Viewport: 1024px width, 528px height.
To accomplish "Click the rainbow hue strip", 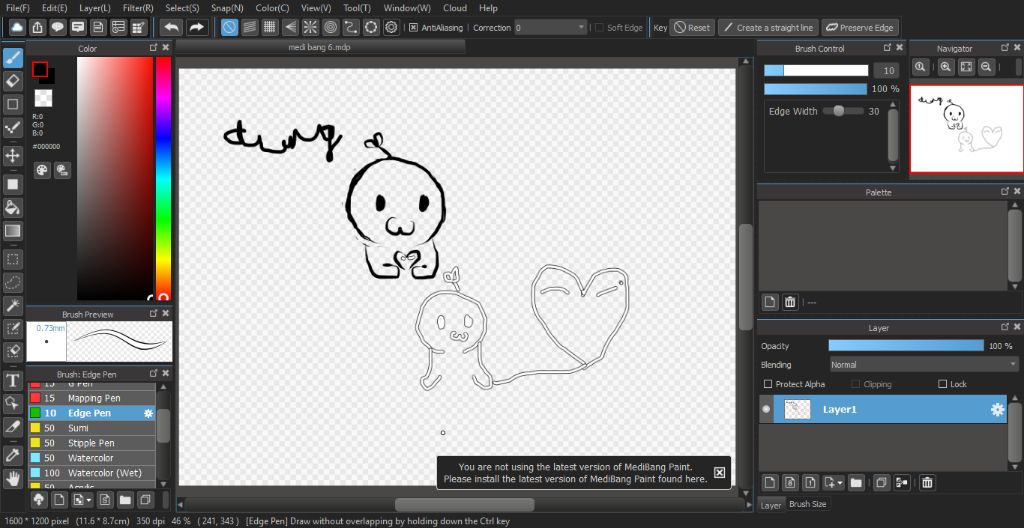I will point(163,178).
